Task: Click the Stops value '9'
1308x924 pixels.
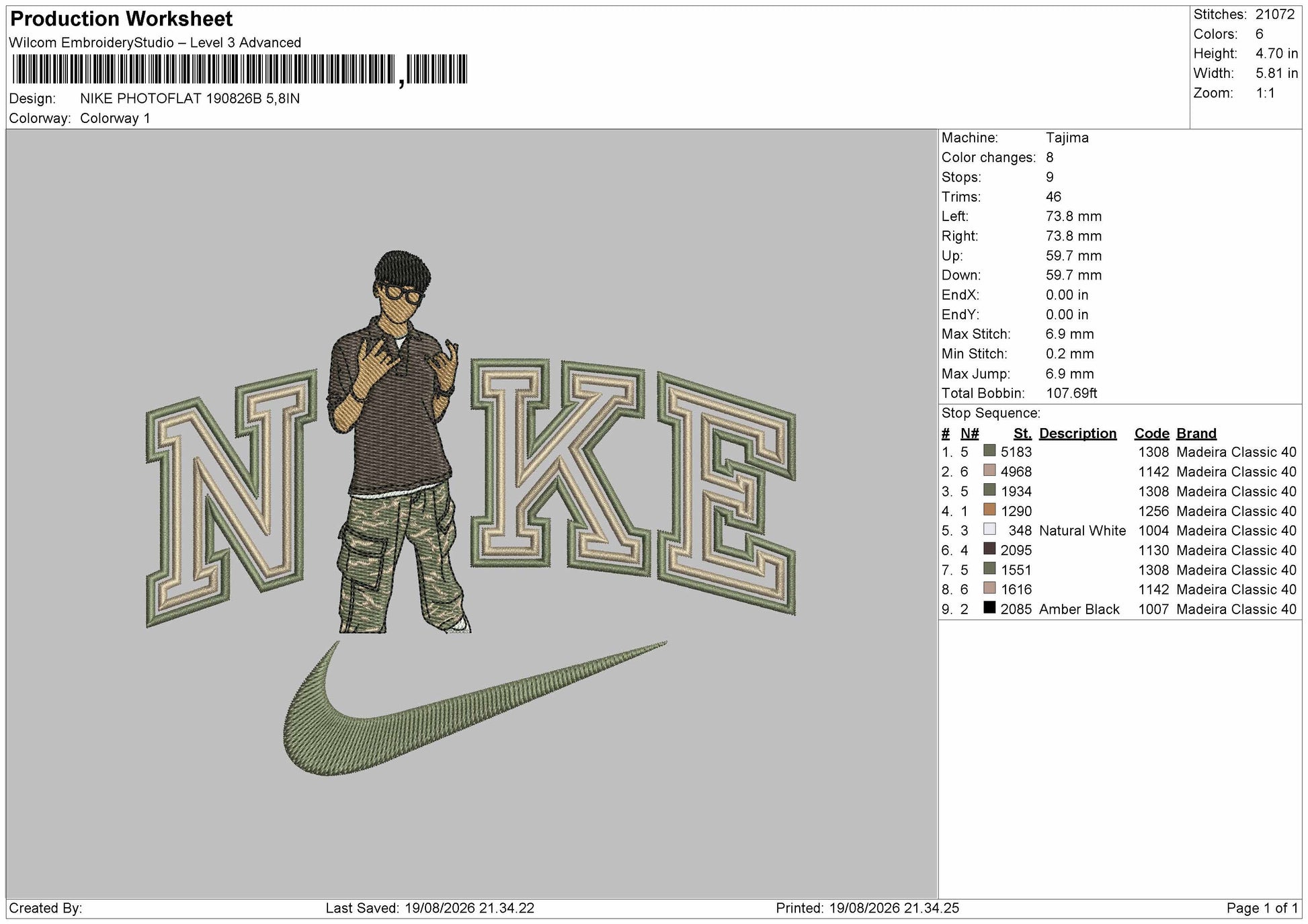Action: [x=1050, y=177]
